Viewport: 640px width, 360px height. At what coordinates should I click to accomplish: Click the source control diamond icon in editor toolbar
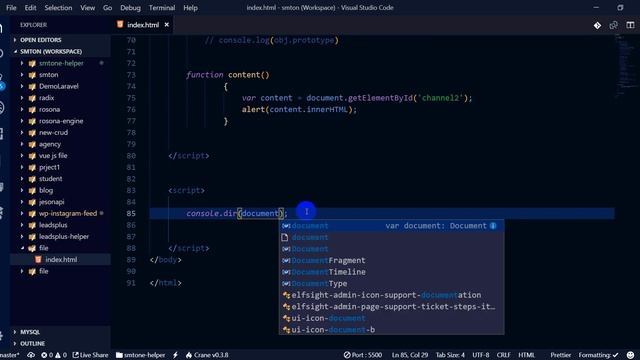597,25
